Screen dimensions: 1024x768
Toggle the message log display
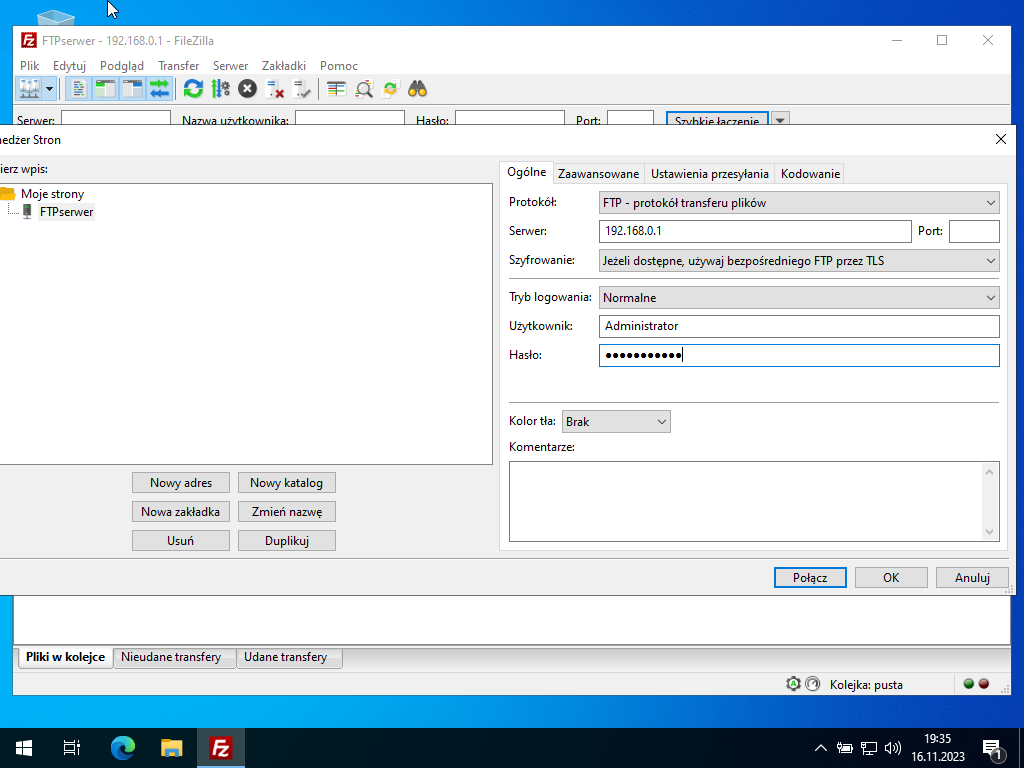click(78, 89)
